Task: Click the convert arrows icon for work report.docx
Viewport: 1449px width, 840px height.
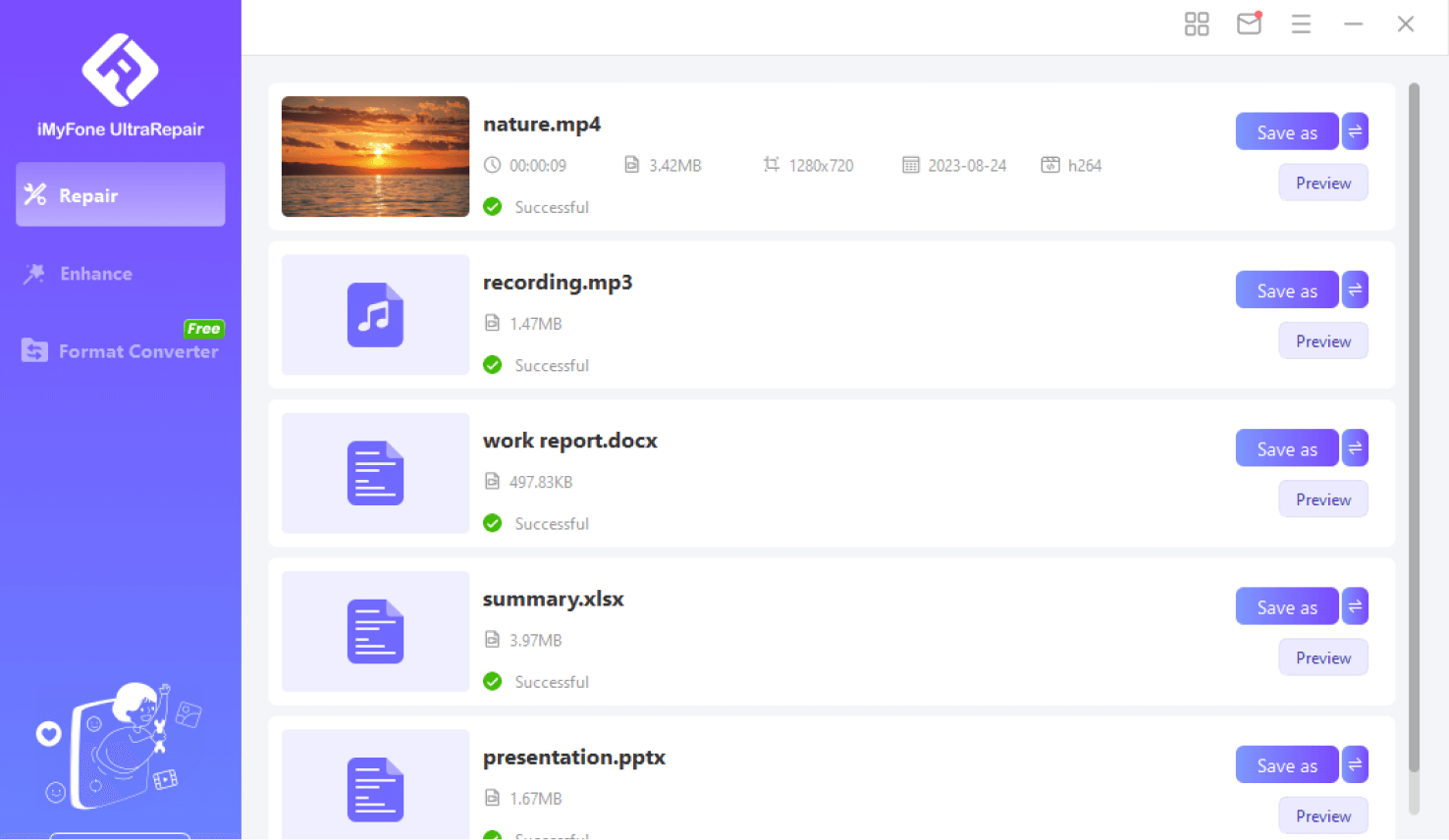Action: (x=1355, y=447)
